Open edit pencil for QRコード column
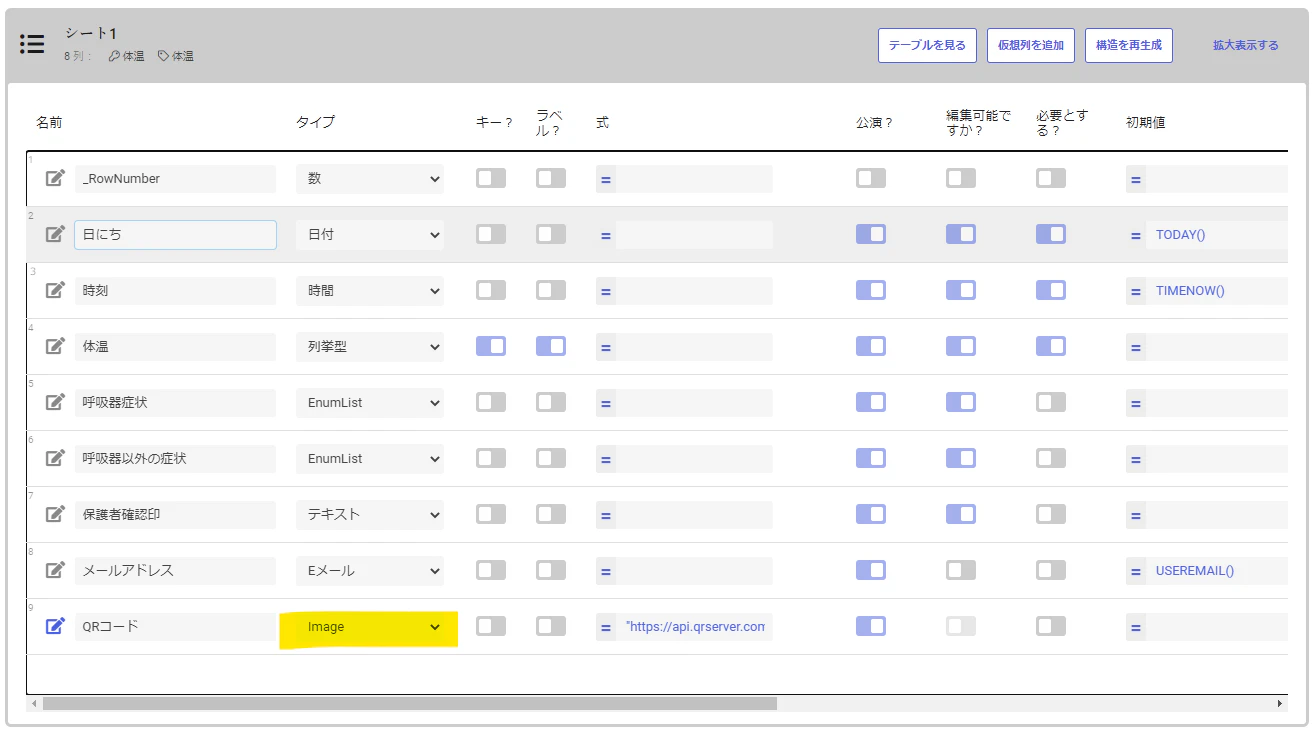 [x=56, y=627]
